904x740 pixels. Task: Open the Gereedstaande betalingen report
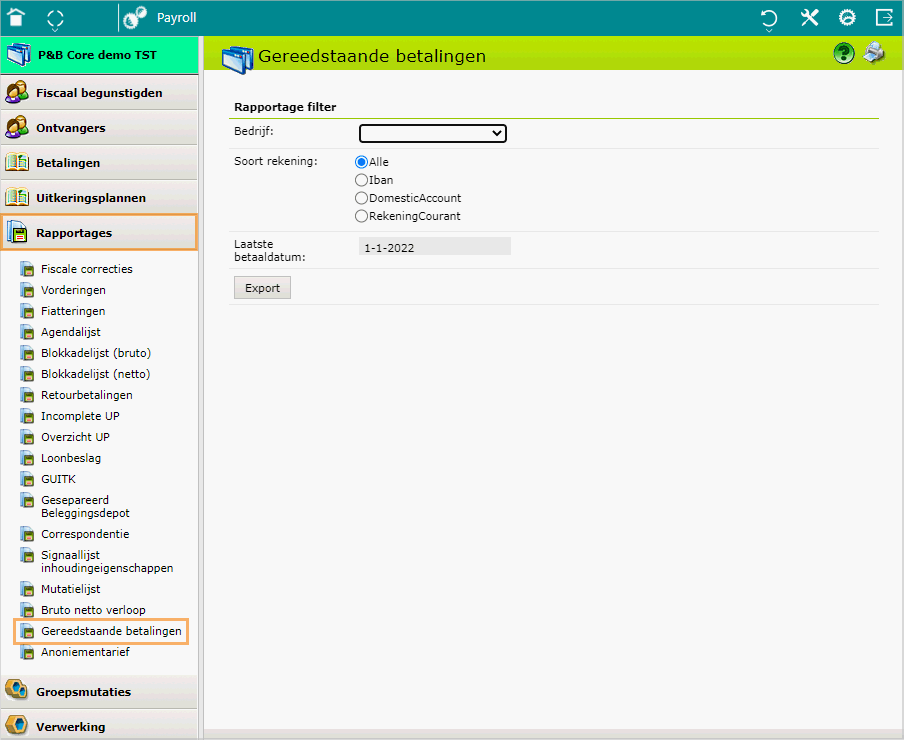(111, 631)
